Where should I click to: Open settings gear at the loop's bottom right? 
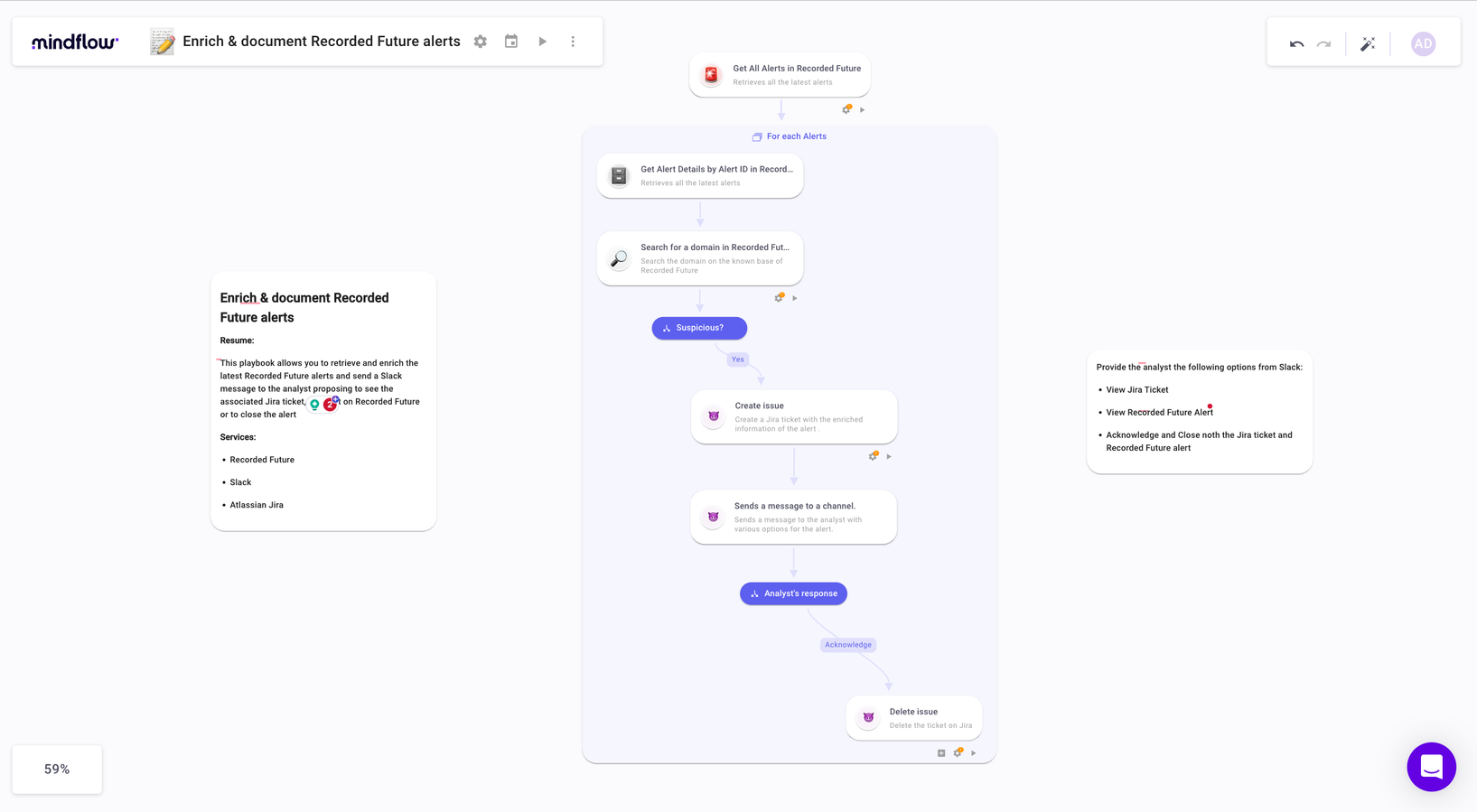[x=958, y=752]
